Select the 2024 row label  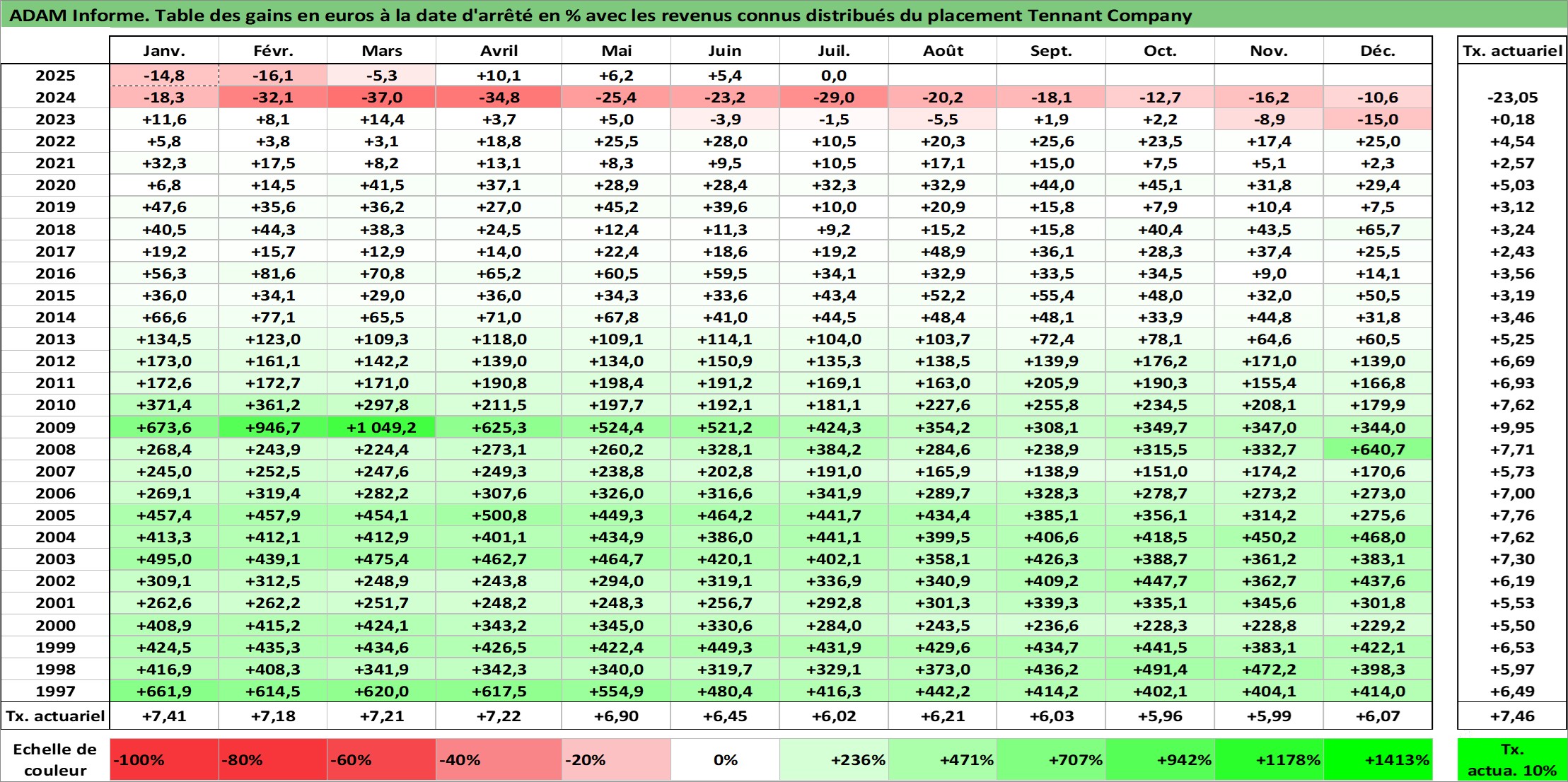click(55, 98)
